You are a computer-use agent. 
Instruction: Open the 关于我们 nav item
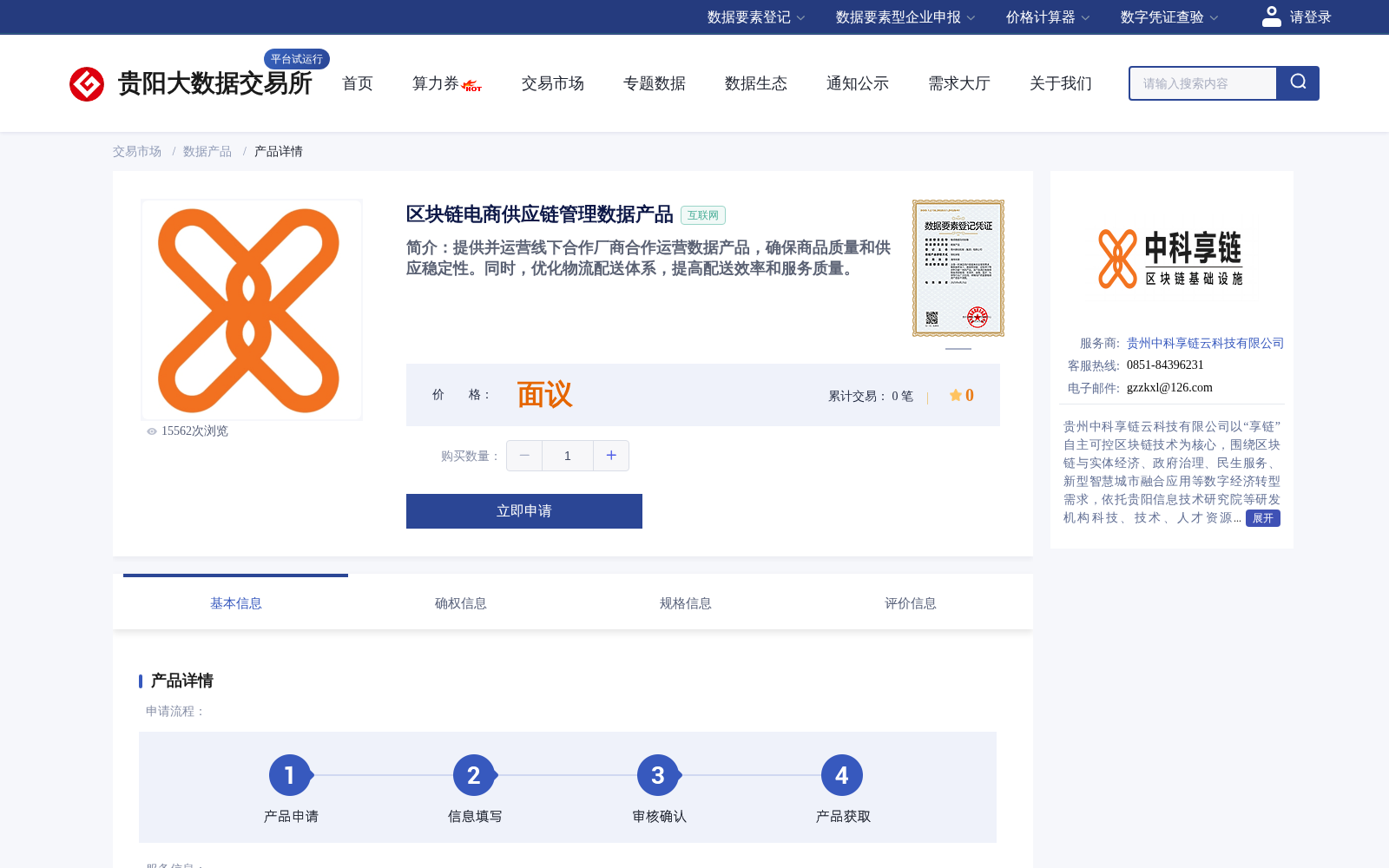point(1061,83)
